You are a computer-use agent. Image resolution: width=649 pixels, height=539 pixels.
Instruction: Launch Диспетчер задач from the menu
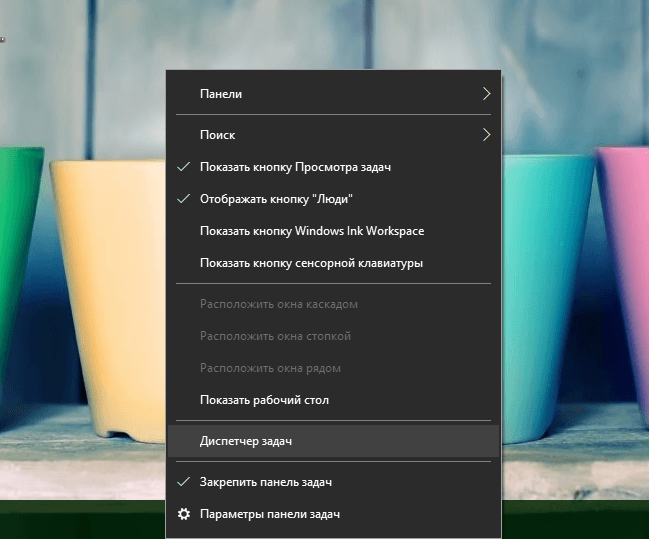pyautogui.click(x=334, y=441)
